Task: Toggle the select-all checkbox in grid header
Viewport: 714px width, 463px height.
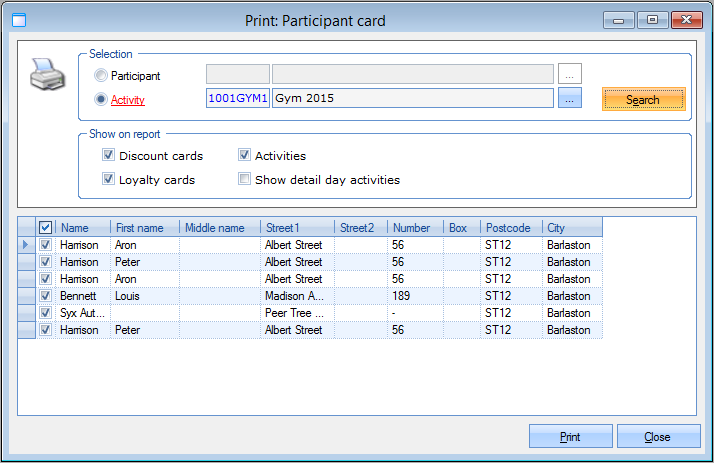Action: coord(45,228)
